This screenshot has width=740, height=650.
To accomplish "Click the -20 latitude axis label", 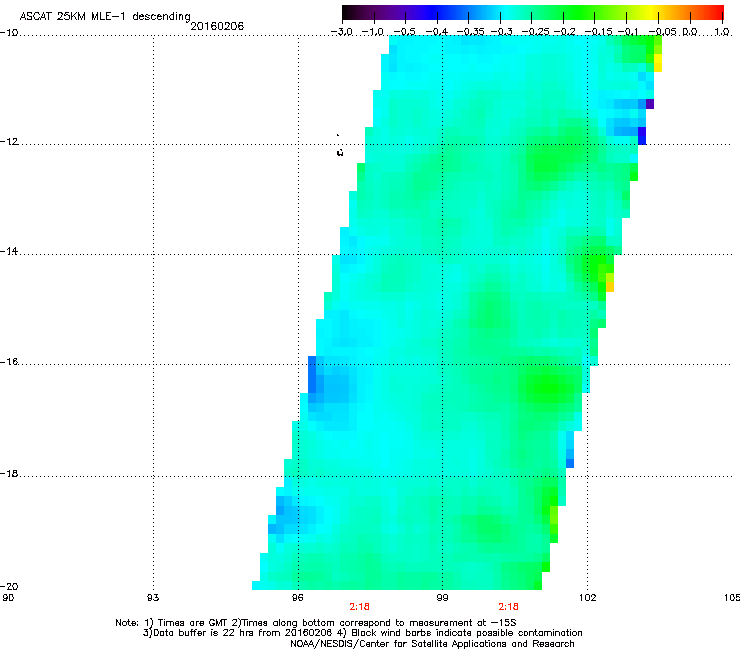I will 9,586.
